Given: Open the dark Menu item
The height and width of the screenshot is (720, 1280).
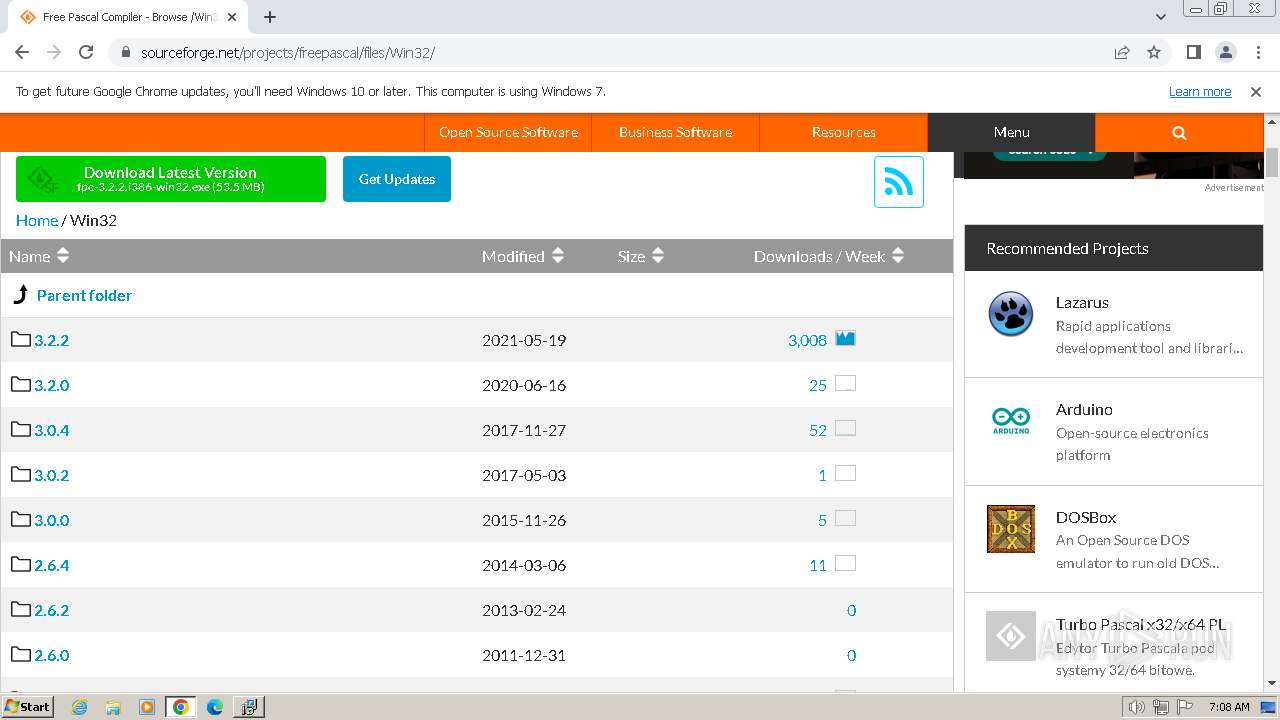Looking at the screenshot, I should (1011, 132).
